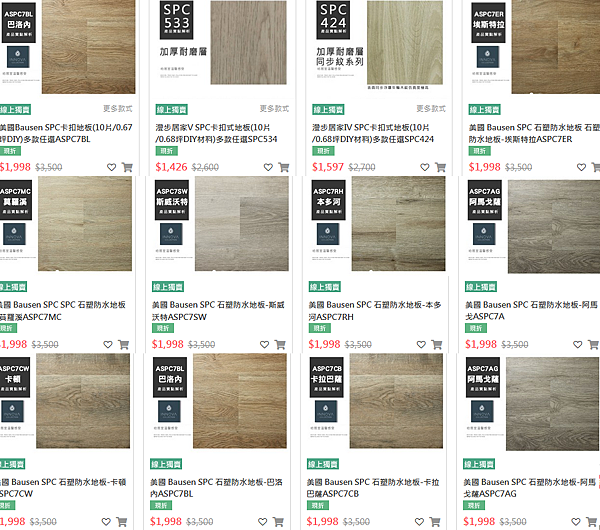600x530 pixels.
Task: Open 更多款式 for SPC534 product
Action: (274, 109)
